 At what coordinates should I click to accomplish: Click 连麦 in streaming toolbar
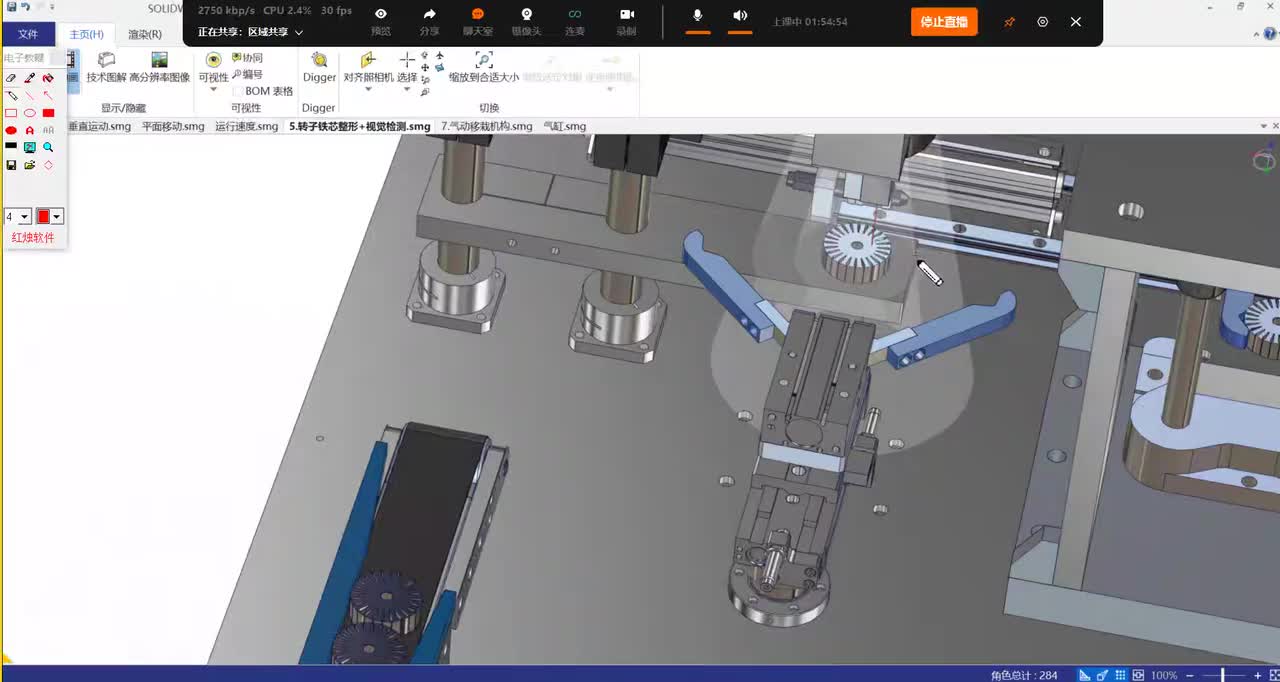[x=575, y=21]
